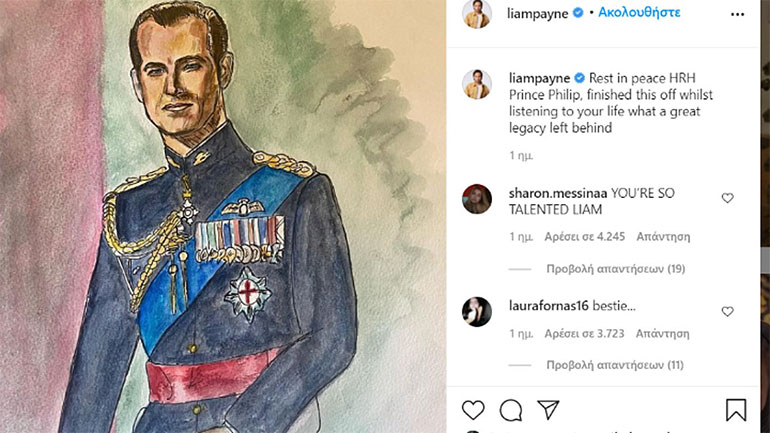Click liampayne avatar beside the caption

click(477, 84)
